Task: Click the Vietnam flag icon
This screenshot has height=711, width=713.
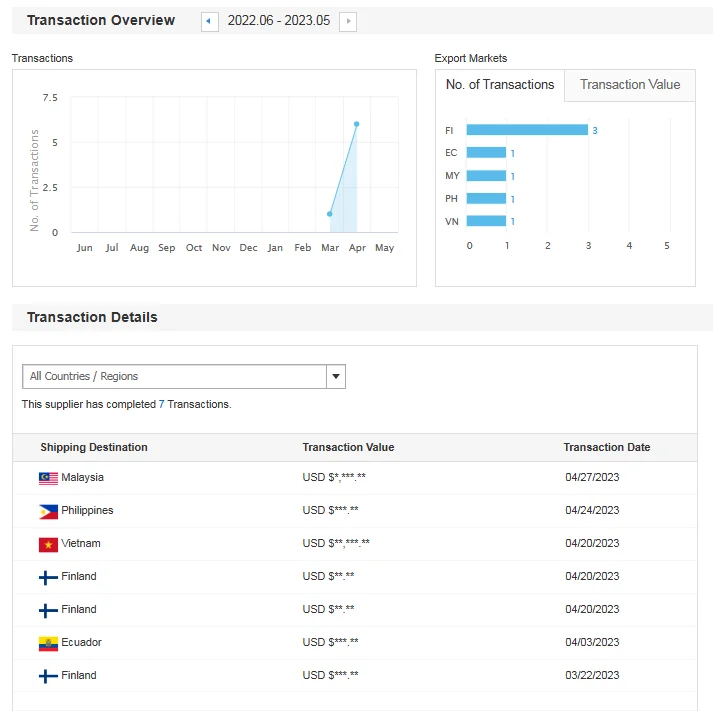Action: click(x=48, y=544)
